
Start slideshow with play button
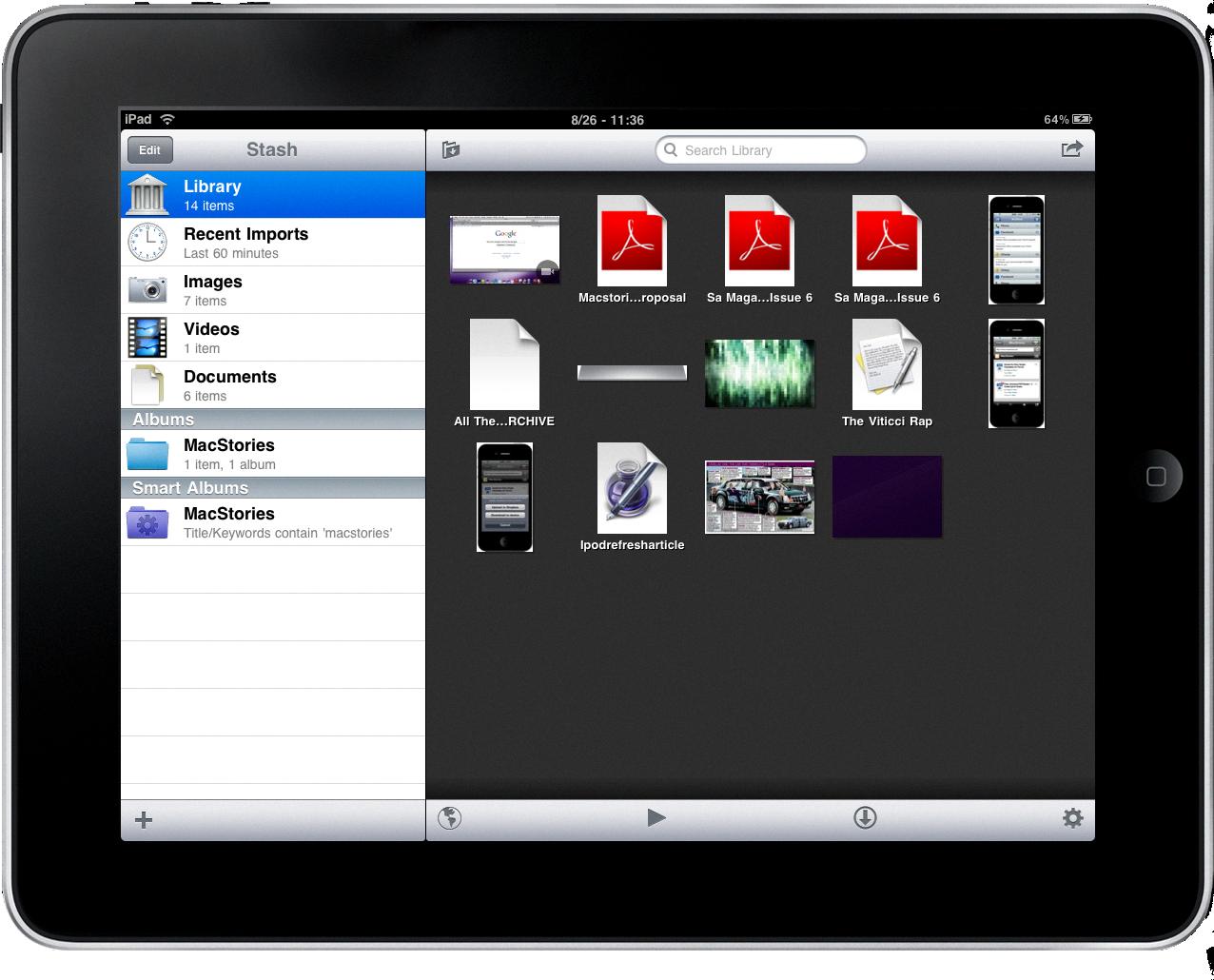pyautogui.click(x=656, y=818)
